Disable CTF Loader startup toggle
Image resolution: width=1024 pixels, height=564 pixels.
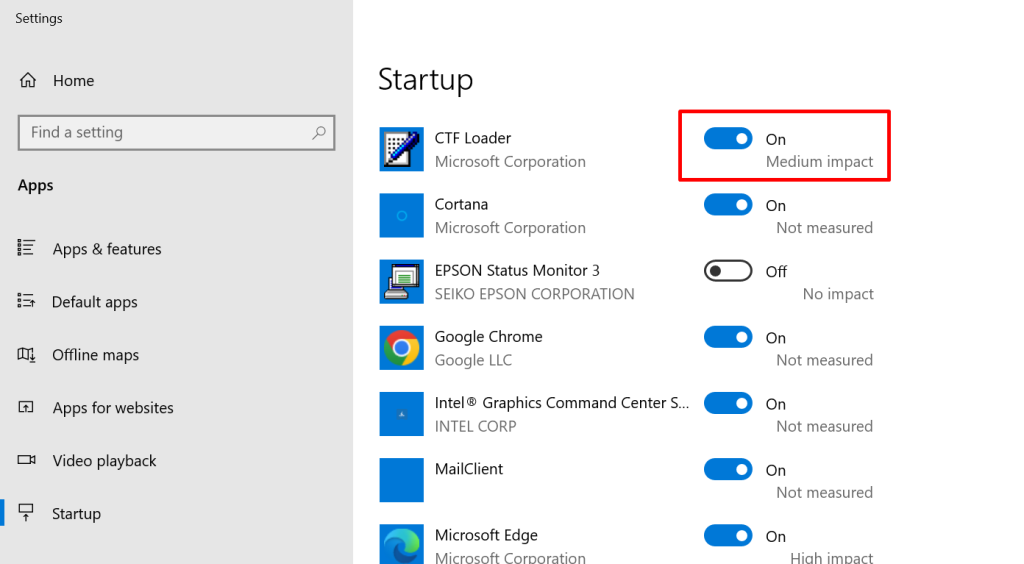pos(728,139)
